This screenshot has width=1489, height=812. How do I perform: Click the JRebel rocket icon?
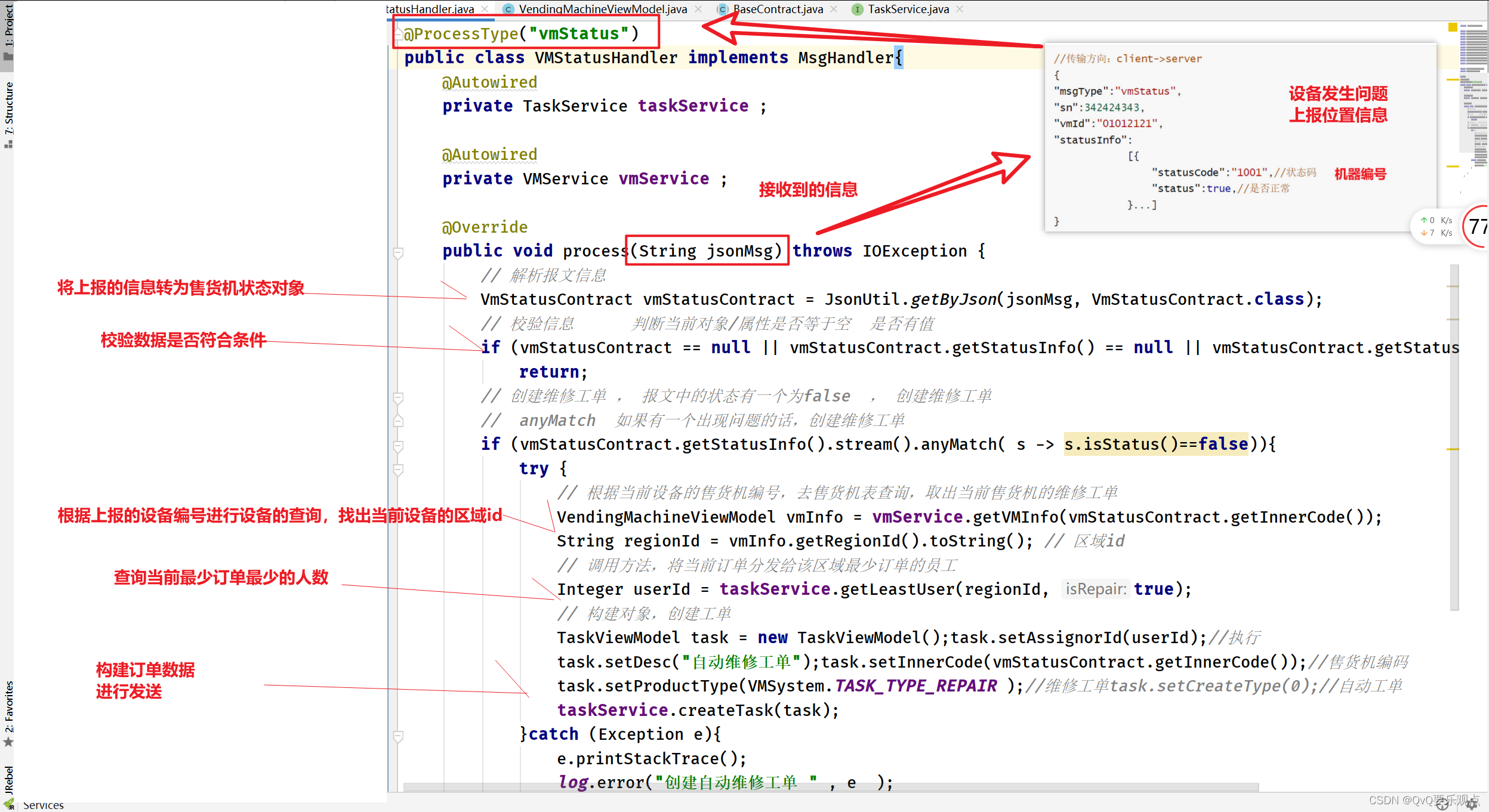8,804
